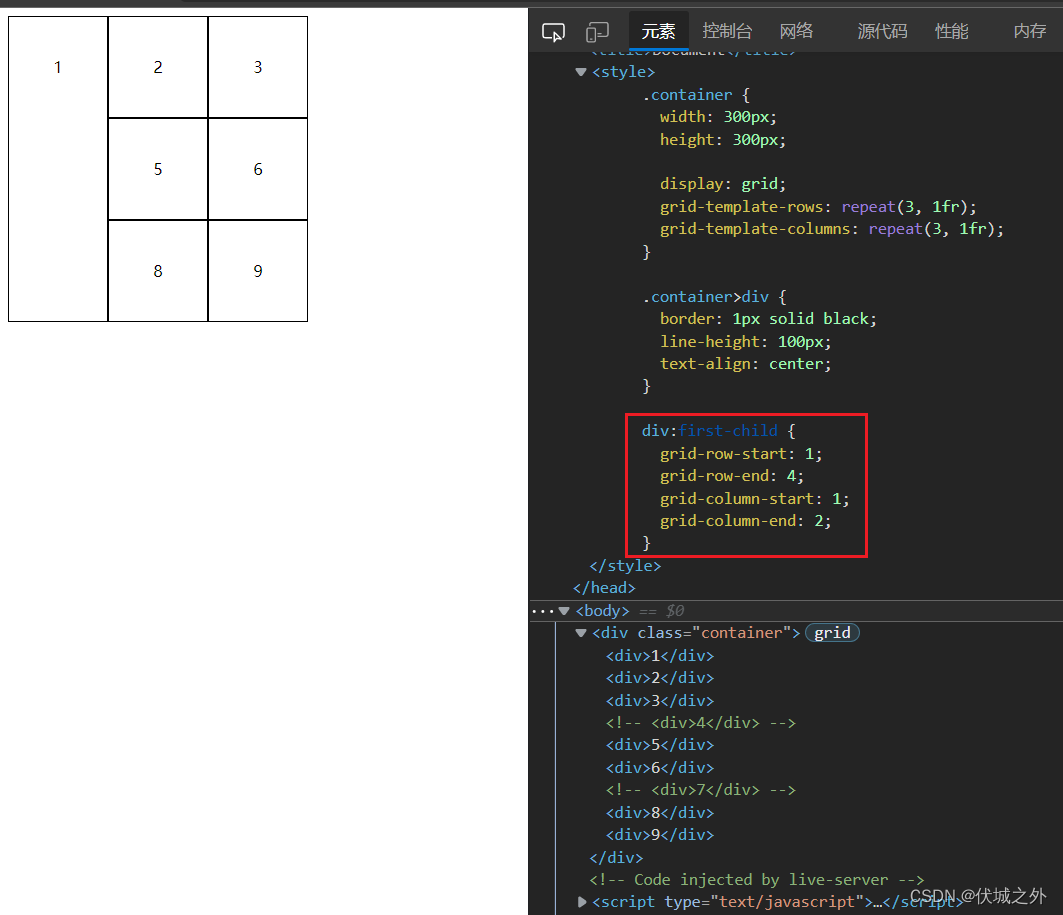Click the 'grid-column-start: 1;' line

[755, 499]
